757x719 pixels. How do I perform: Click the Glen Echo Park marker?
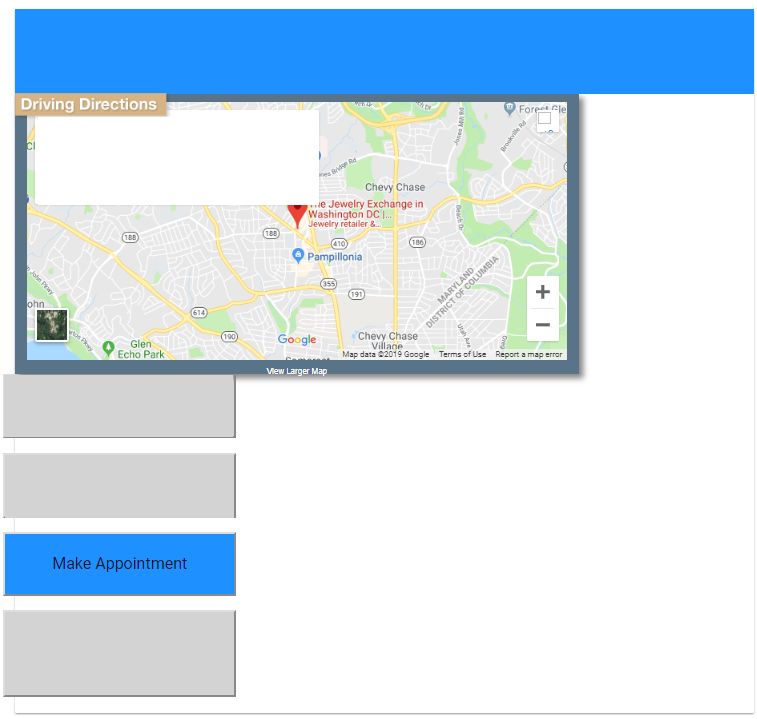coord(109,348)
